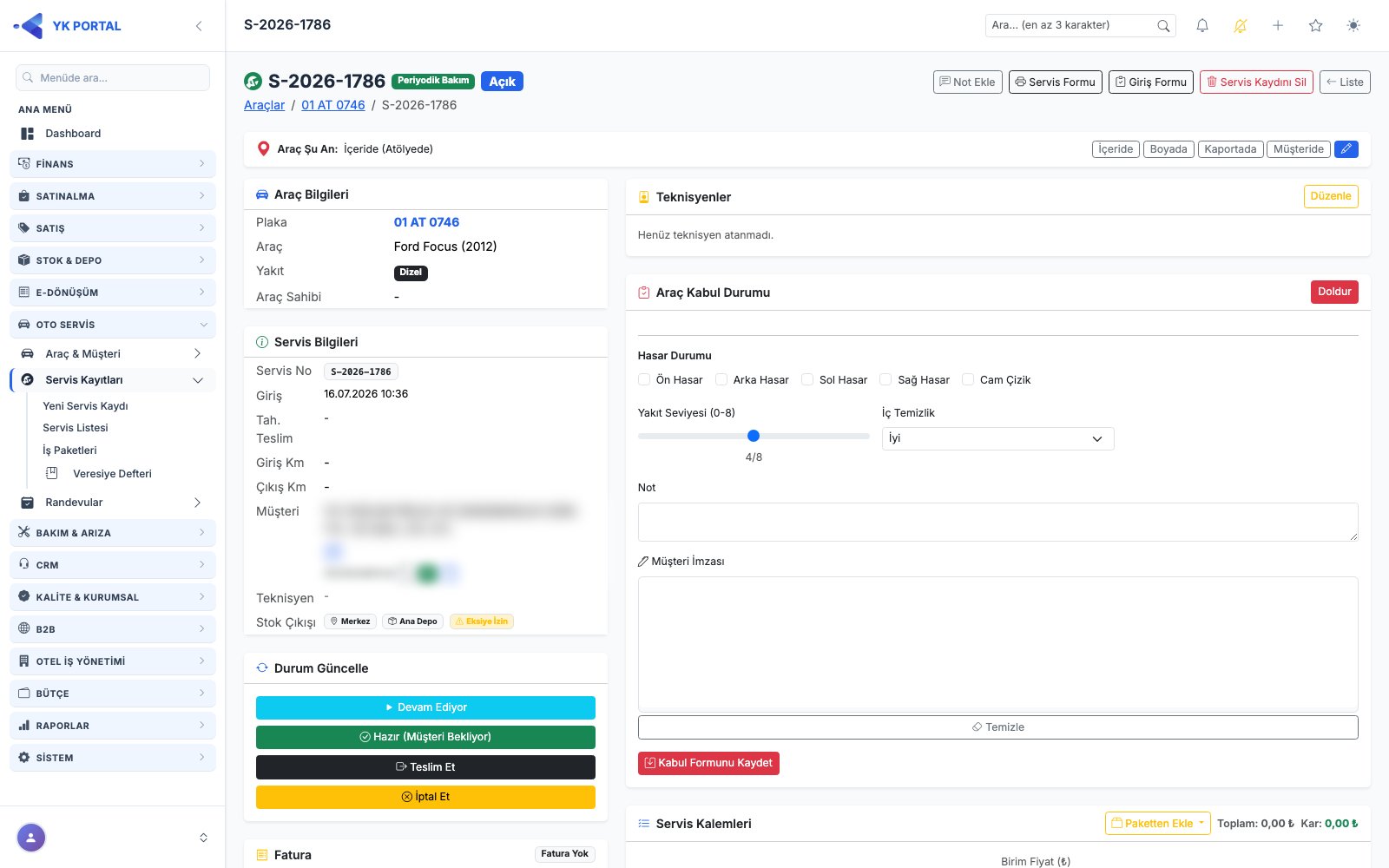Viewport: 1389px width, 868px height.
Task: Check the Sağ Hasar checkbox
Action: pos(885,379)
